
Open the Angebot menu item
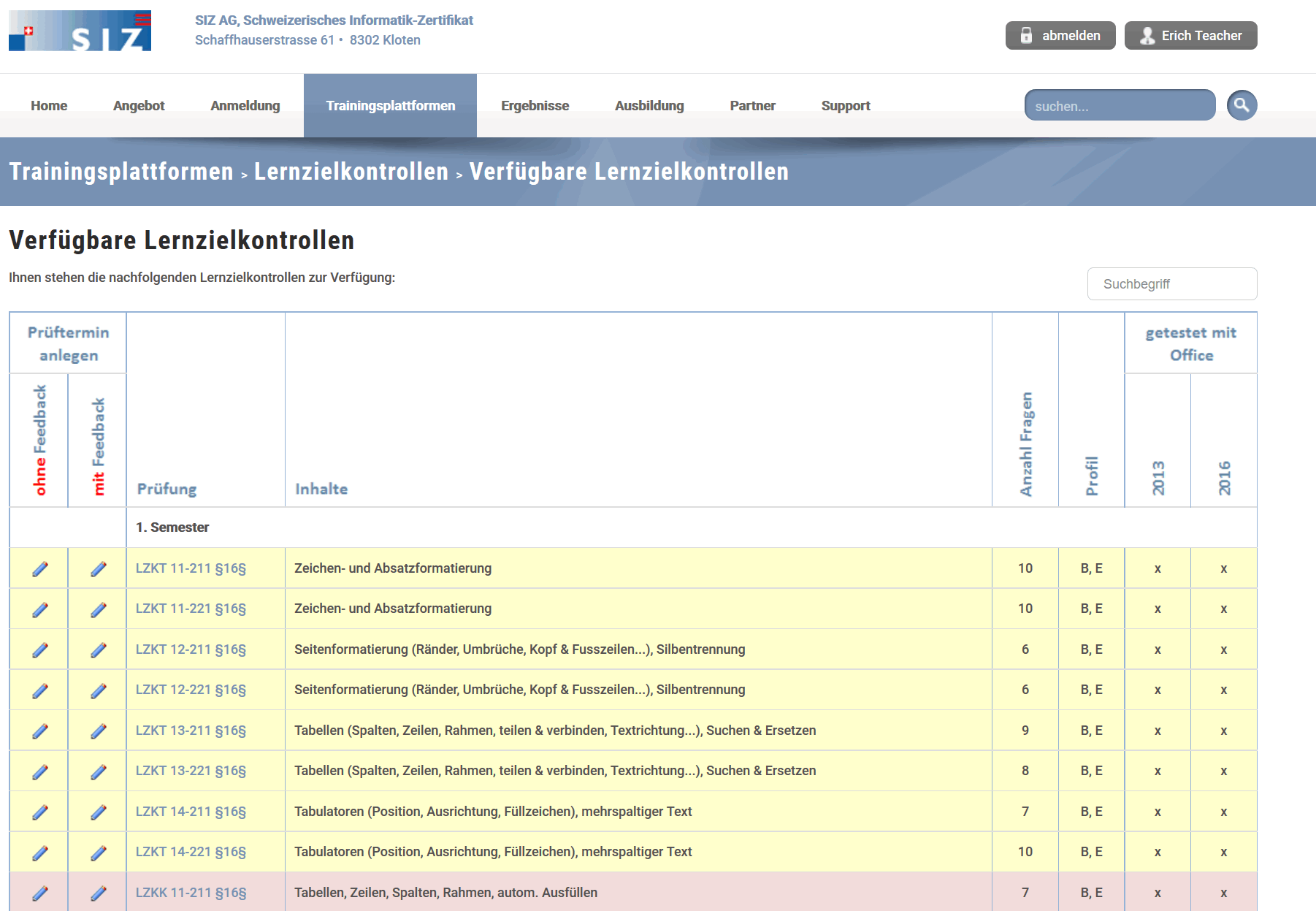coord(139,106)
